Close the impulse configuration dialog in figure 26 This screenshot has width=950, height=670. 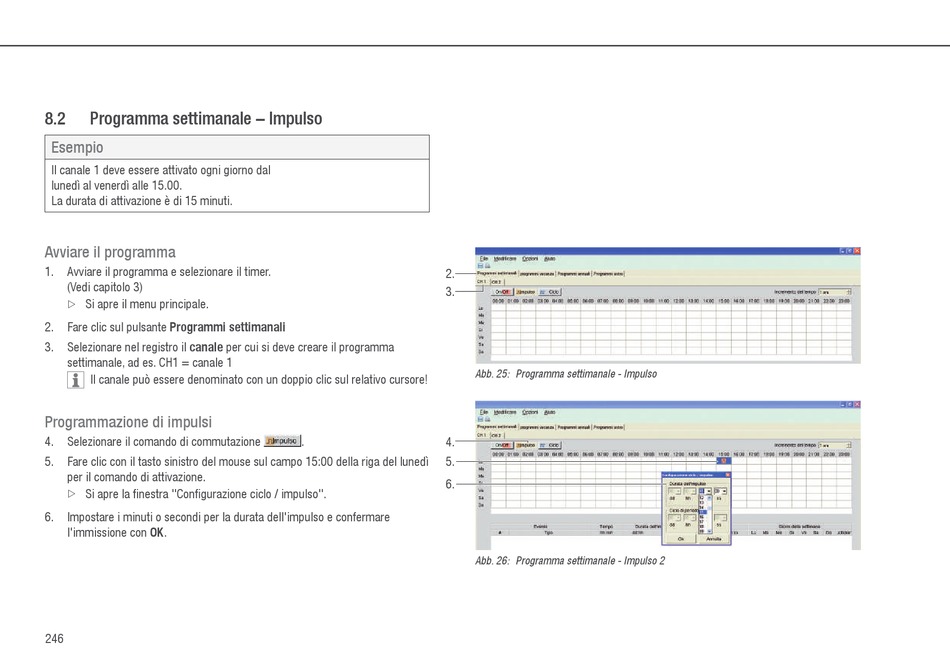[x=728, y=475]
